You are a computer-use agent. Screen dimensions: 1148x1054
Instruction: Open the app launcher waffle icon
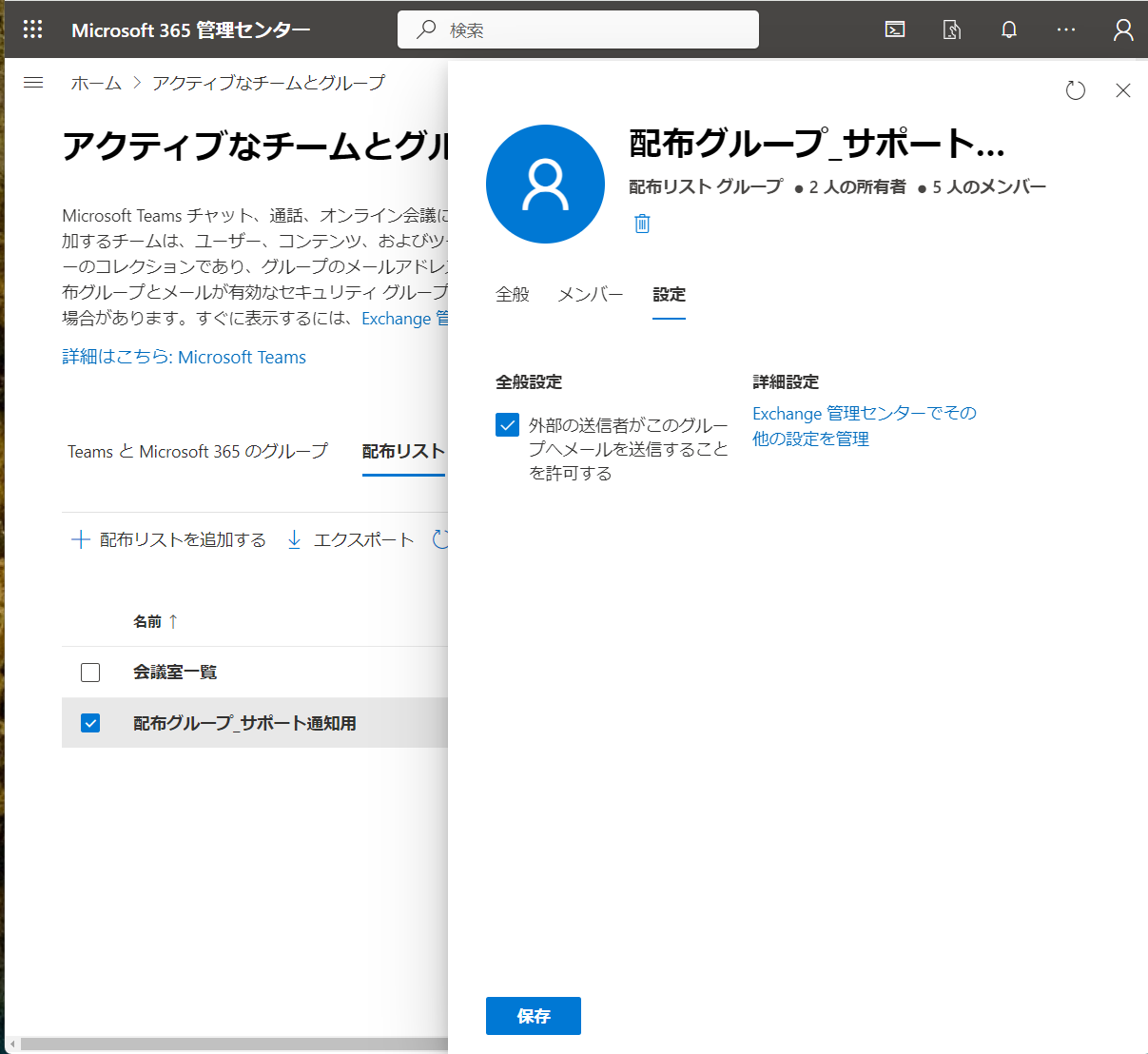tap(32, 29)
